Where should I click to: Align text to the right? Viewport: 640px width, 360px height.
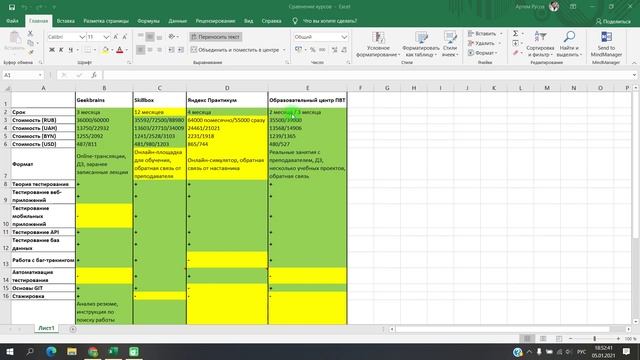click(159, 50)
